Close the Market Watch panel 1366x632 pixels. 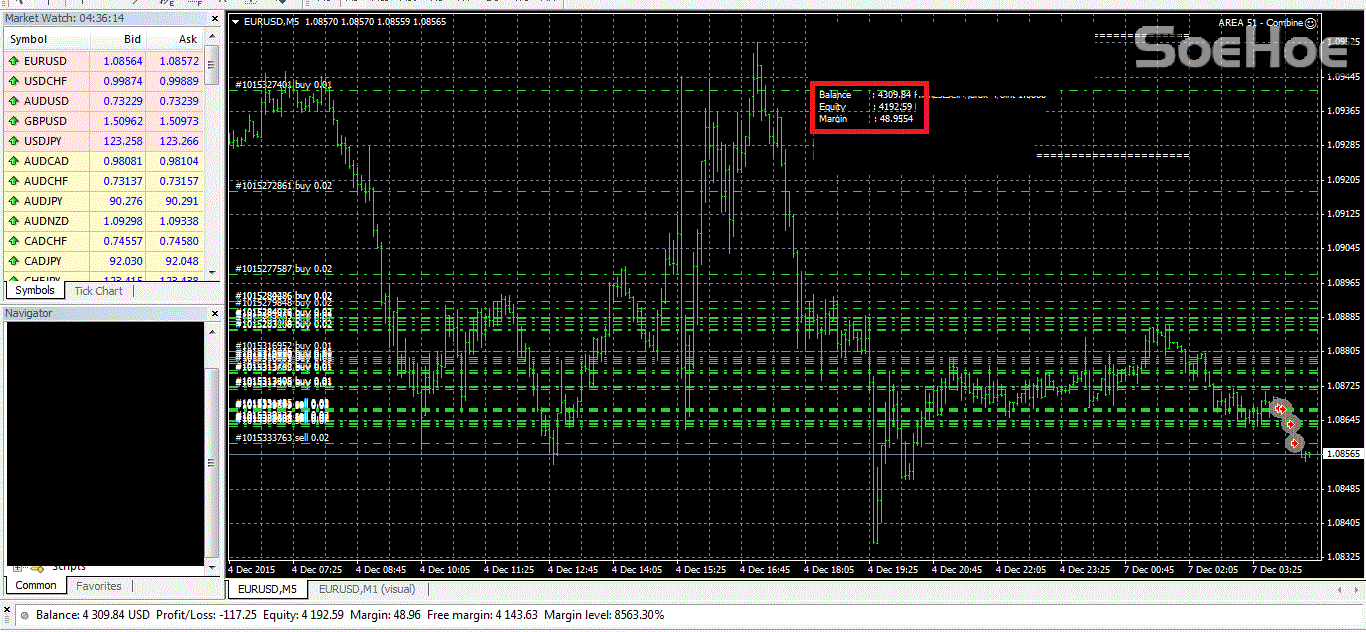213,18
